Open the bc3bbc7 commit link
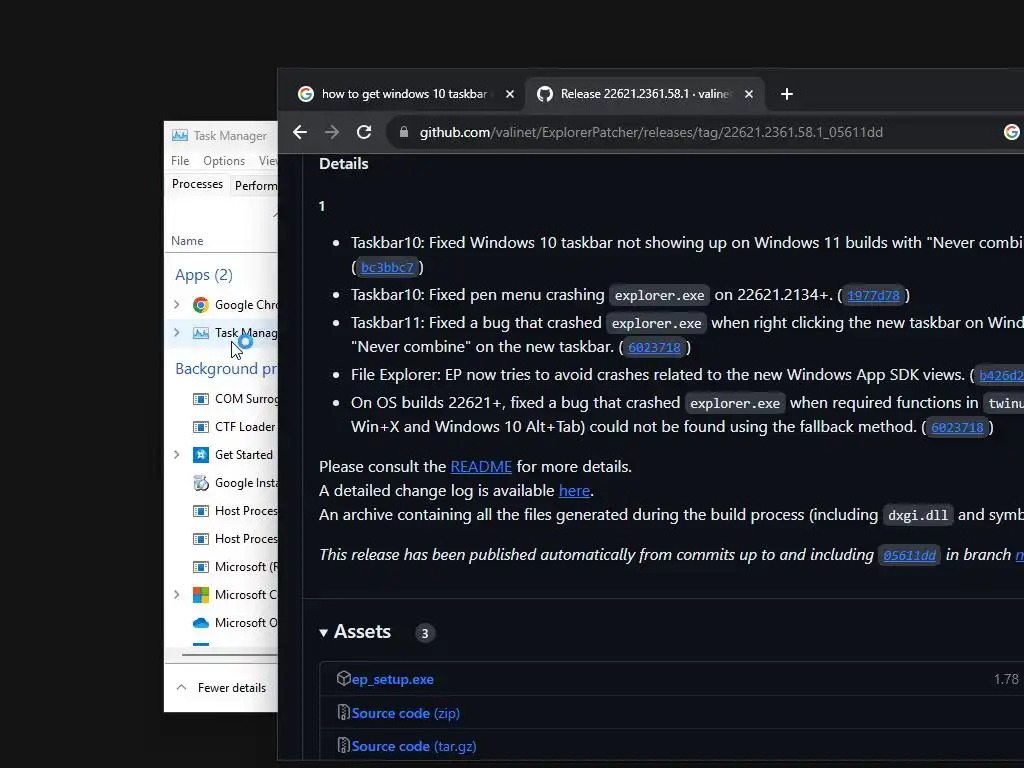 pyautogui.click(x=387, y=268)
